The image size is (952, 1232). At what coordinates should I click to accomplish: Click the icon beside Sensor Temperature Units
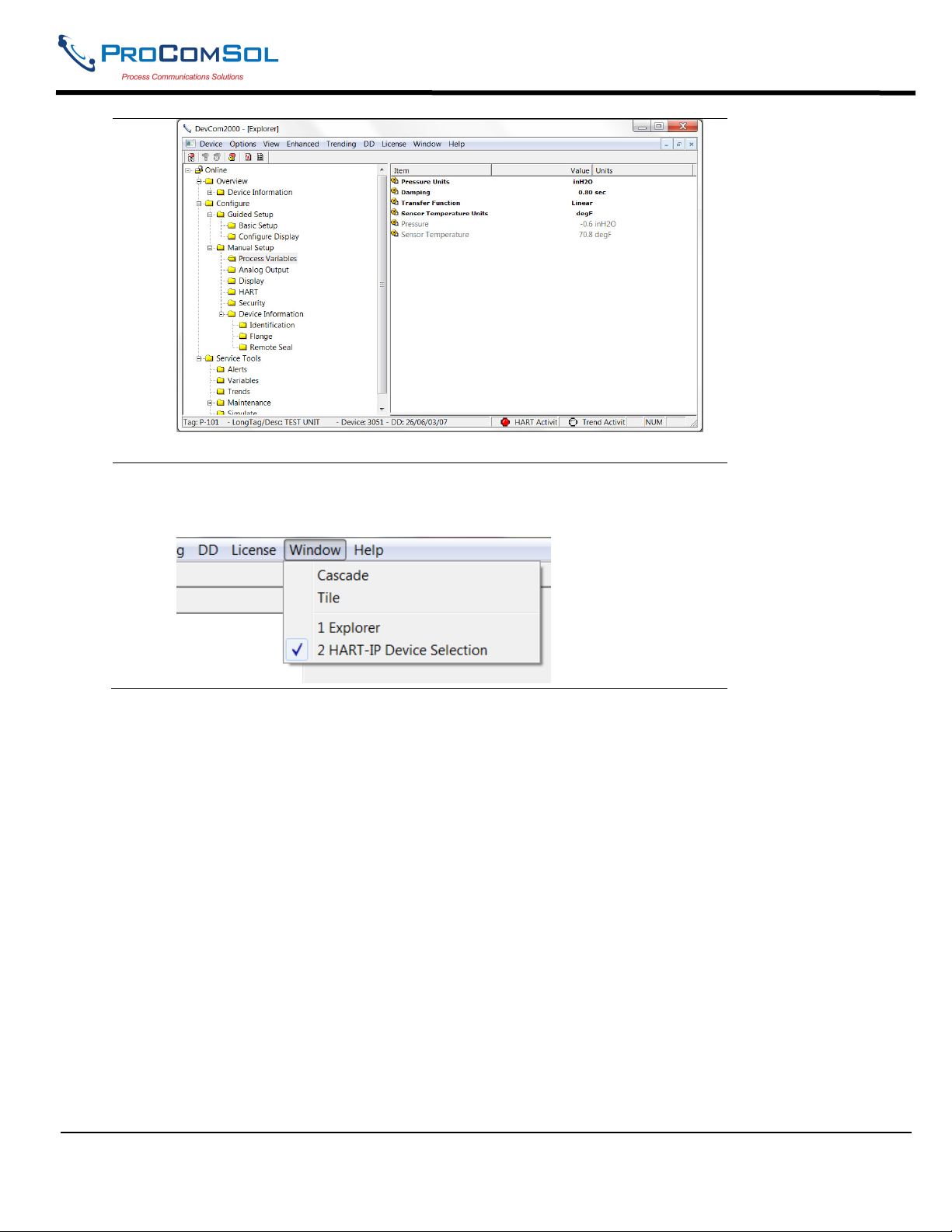click(395, 212)
